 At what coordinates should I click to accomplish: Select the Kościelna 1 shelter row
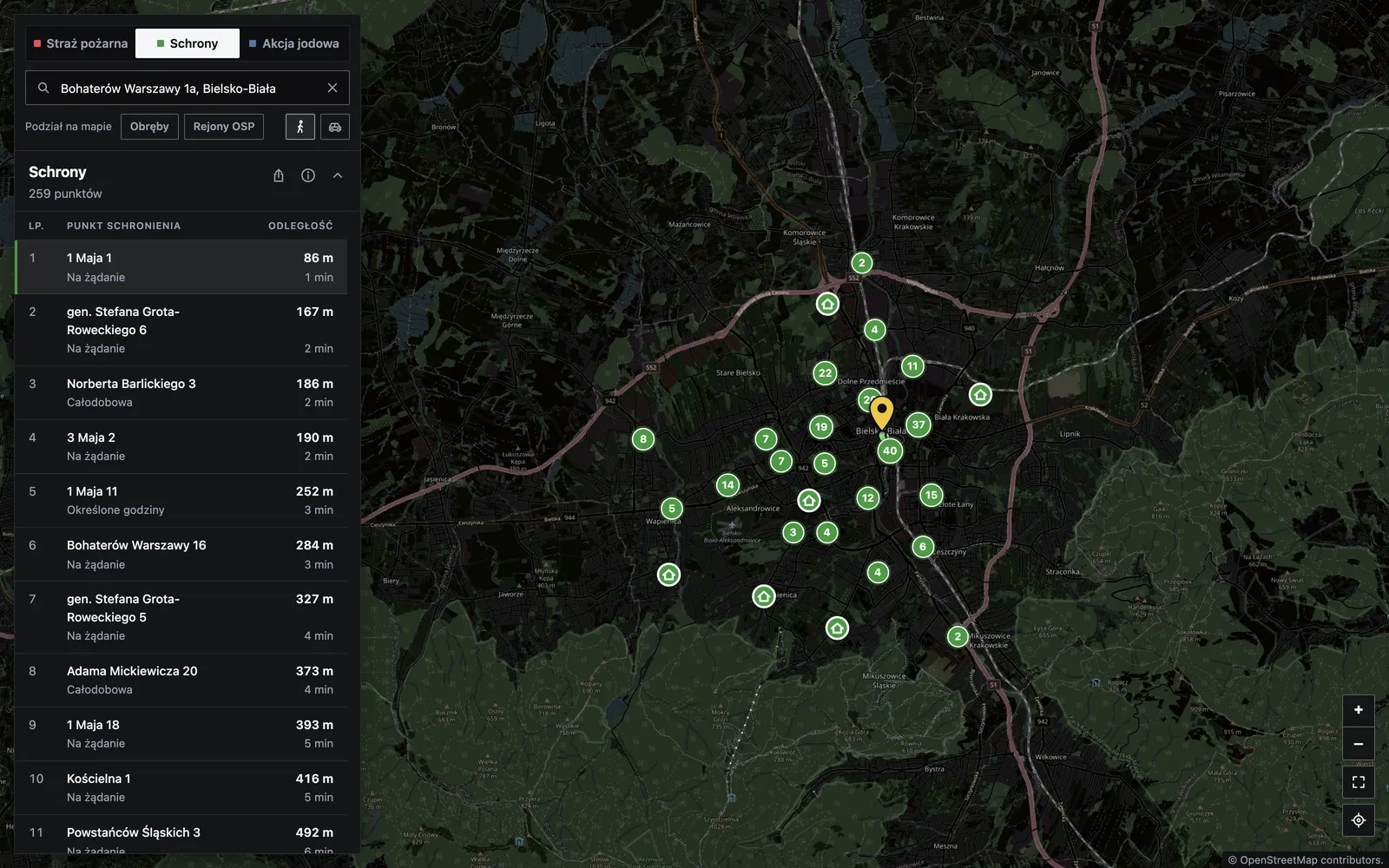click(x=181, y=788)
